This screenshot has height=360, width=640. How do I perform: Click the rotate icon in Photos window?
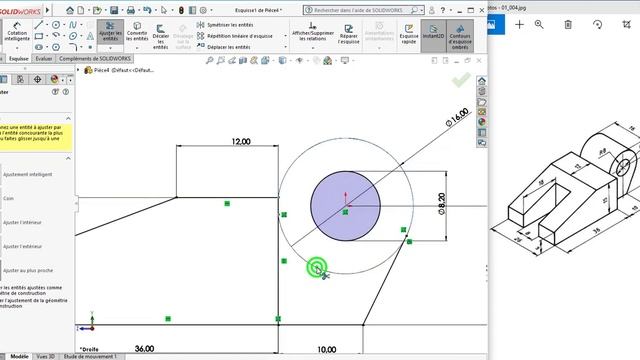[x=598, y=25]
